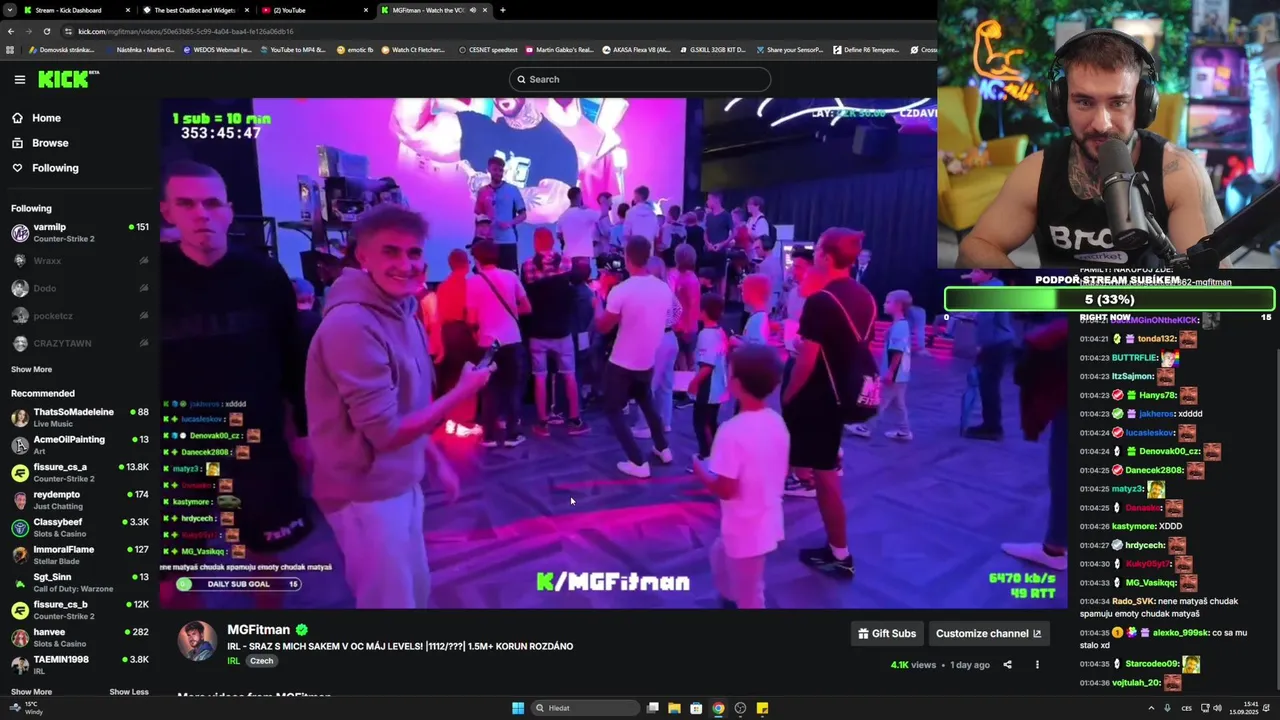Show hidden system tray icons
Image resolution: width=1280 pixels, height=720 pixels.
pos(1151,708)
